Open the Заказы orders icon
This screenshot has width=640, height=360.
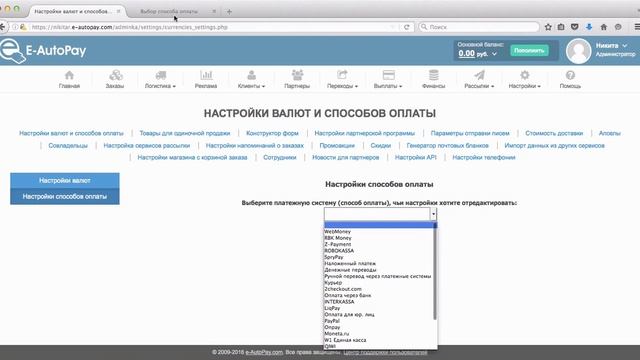tap(115, 76)
